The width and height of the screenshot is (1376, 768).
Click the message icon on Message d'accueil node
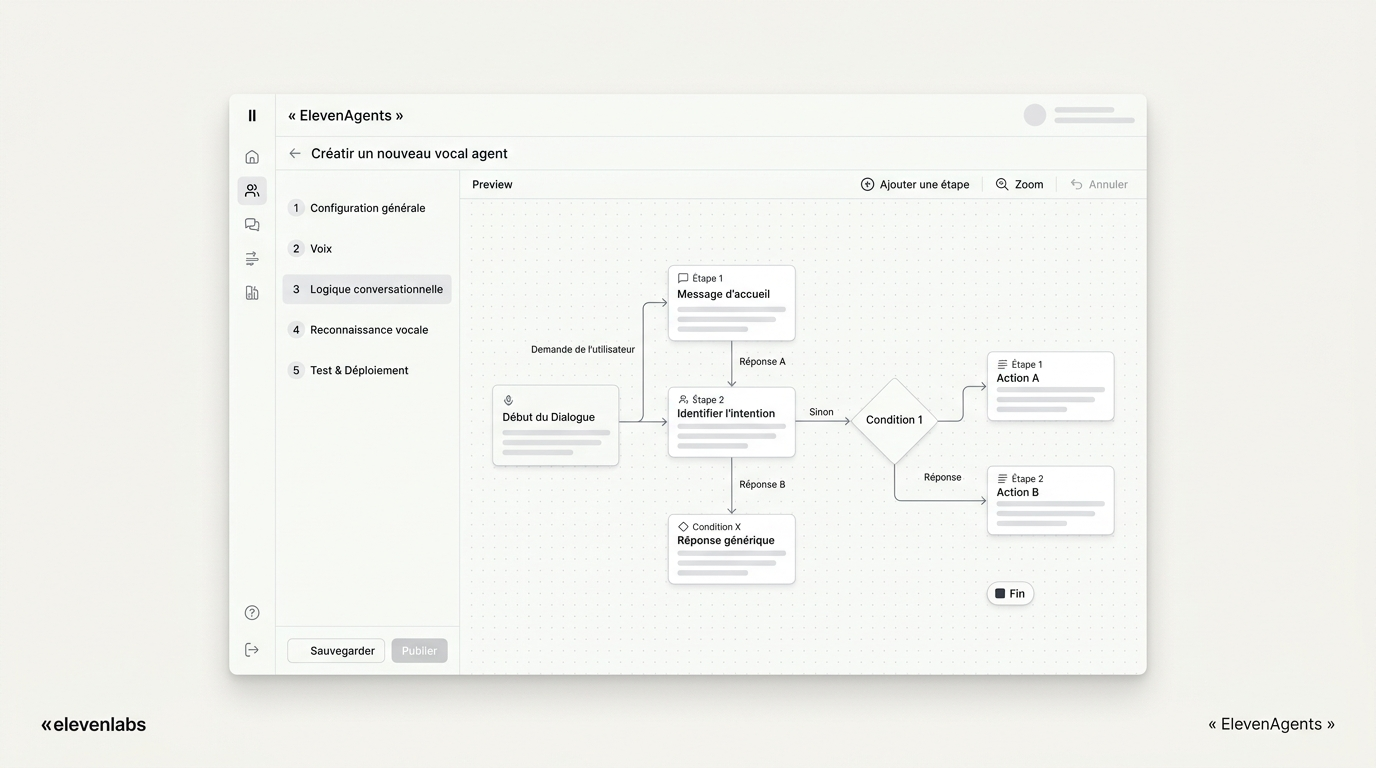(683, 279)
